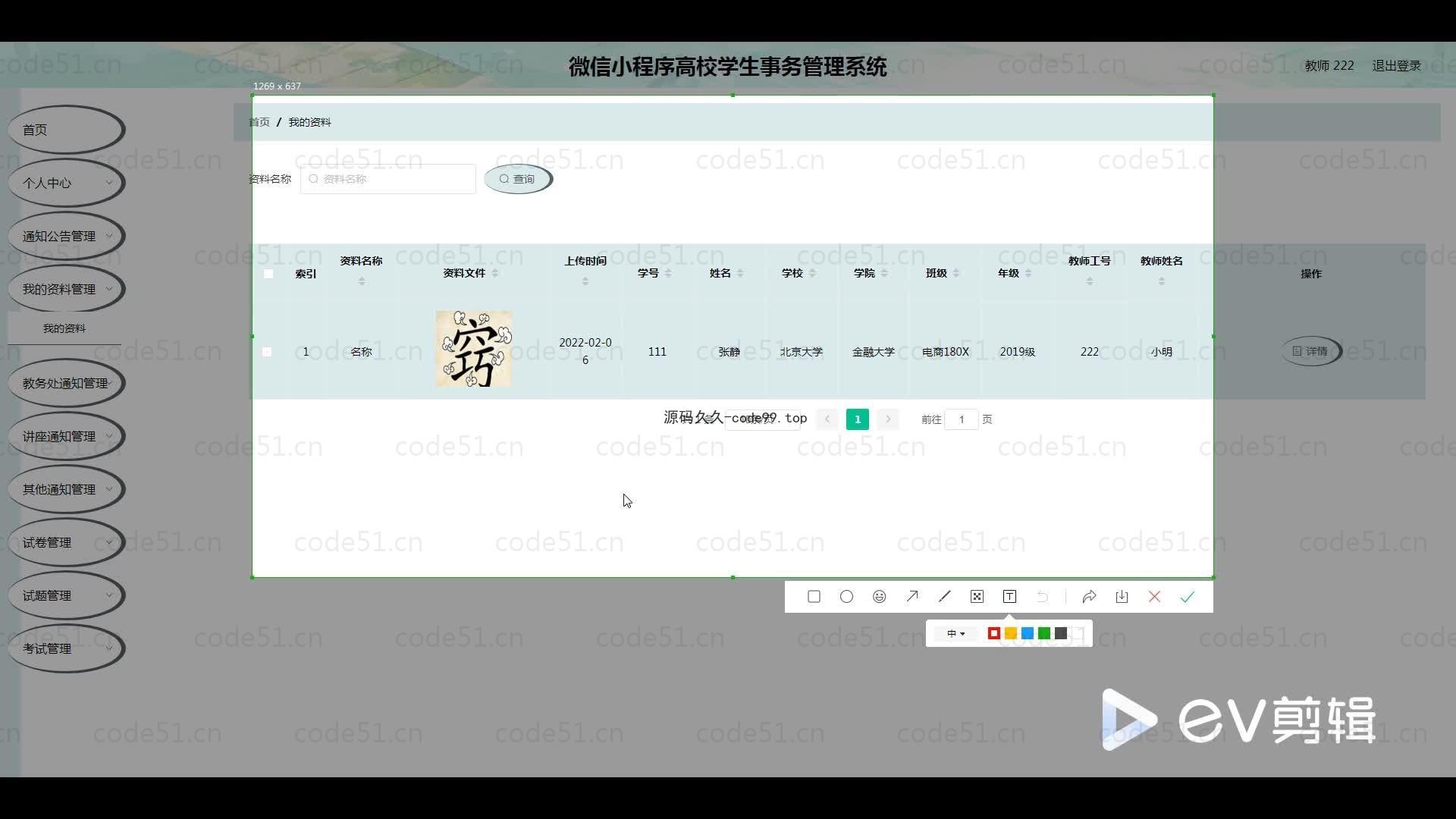Pick the blue annotation color
1456x819 pixels.
[x=1027, y=633]
